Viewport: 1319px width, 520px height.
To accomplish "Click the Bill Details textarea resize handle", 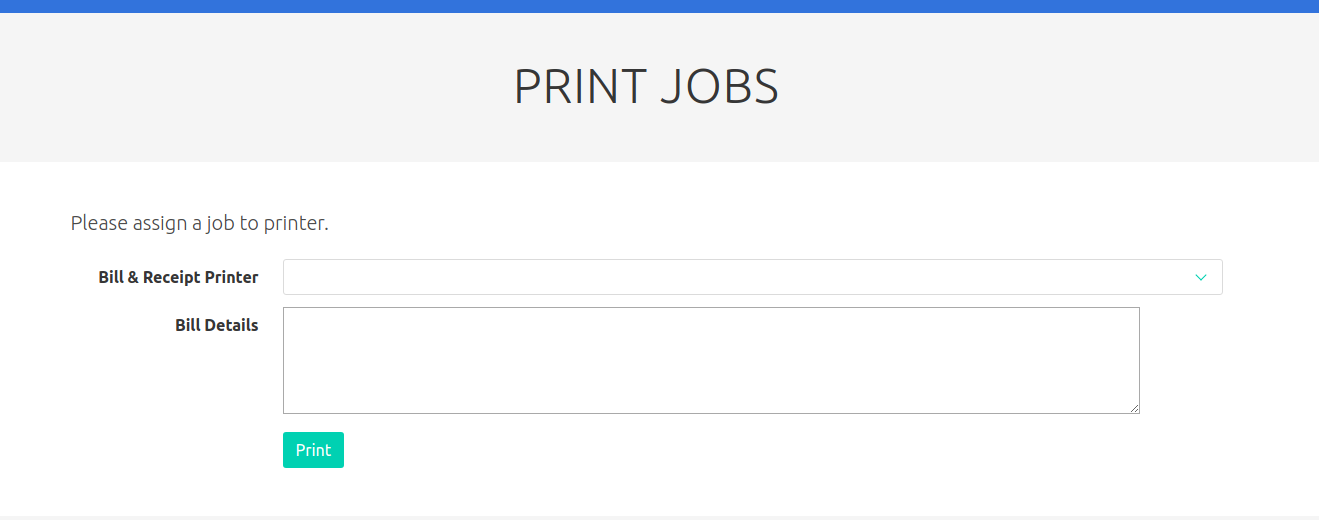I will click(x=1135, y=409).
